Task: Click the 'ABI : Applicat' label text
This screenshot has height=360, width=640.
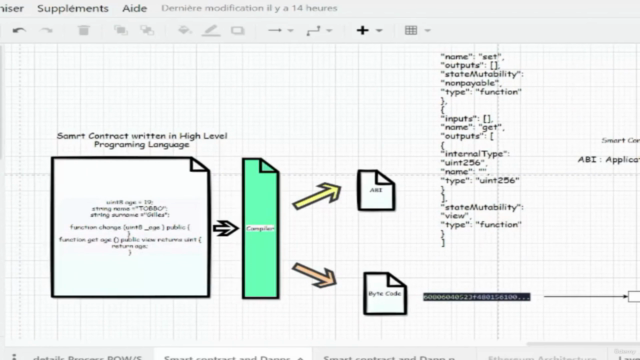Action: (x=609, y=160)
